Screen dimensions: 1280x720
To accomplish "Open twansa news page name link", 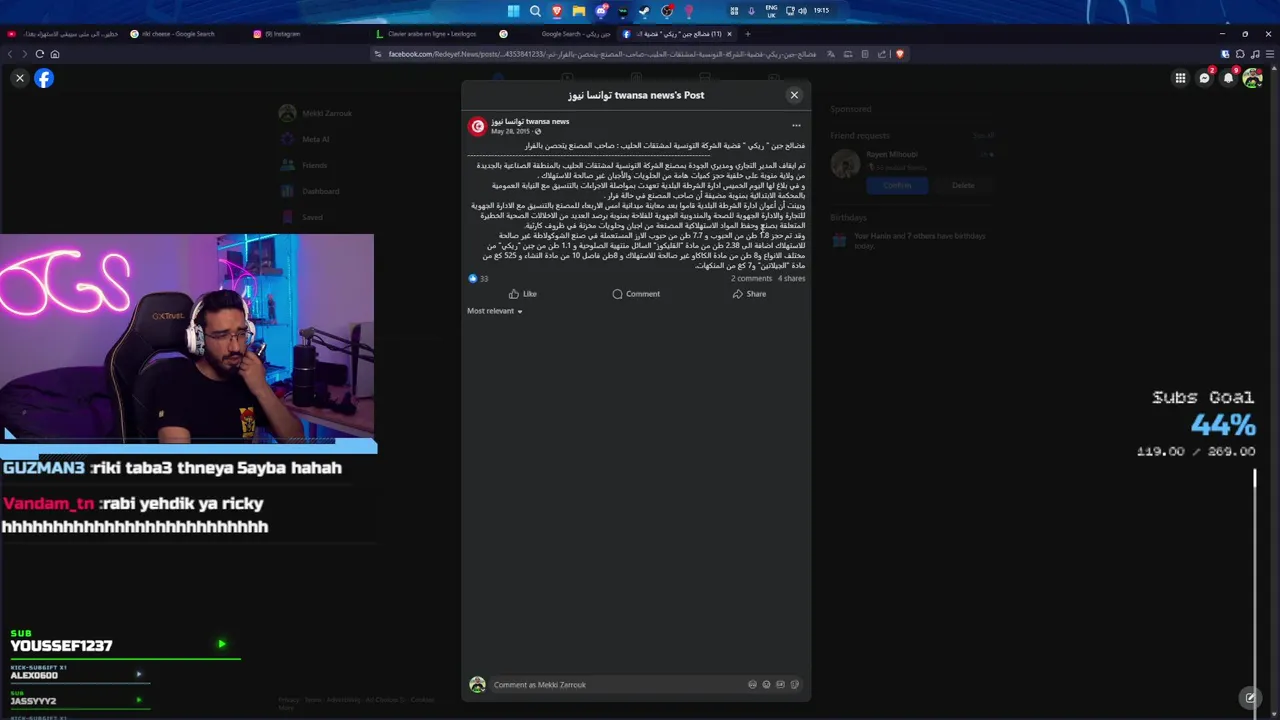I will [x=530, y=121].
